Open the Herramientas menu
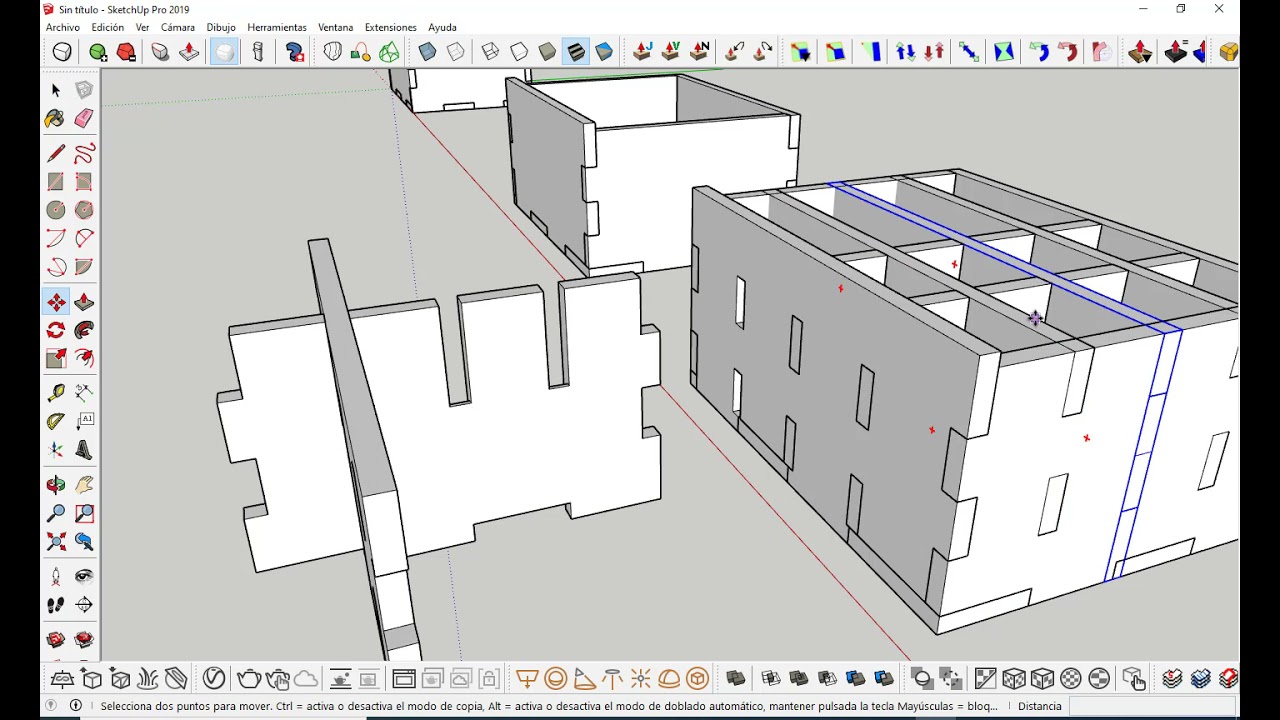Viewport: 1280px width, 720px height. click(277, 27)
